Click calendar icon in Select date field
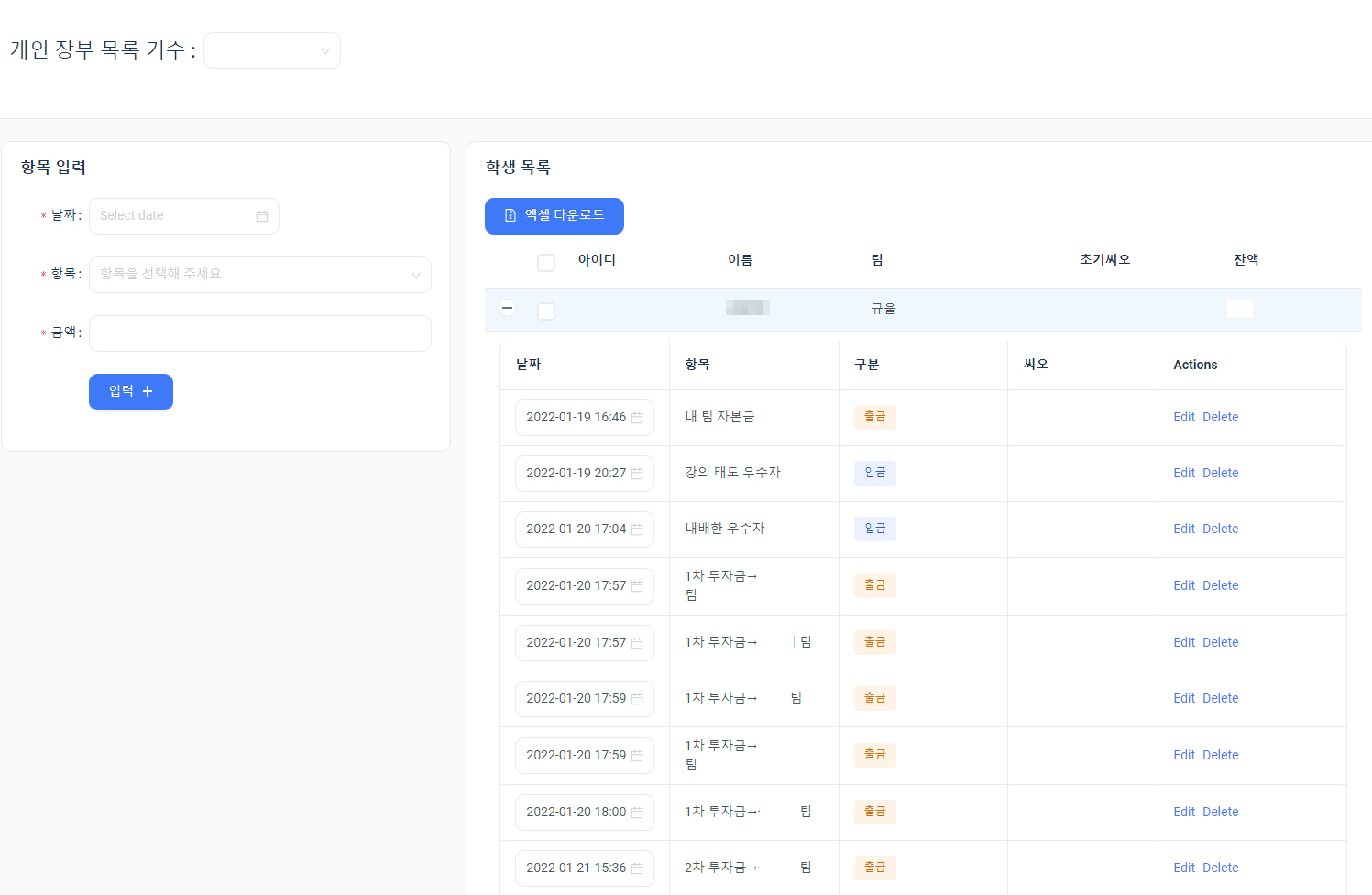The height and width of the screenshot is (895, 1372). tap(262, 216)
